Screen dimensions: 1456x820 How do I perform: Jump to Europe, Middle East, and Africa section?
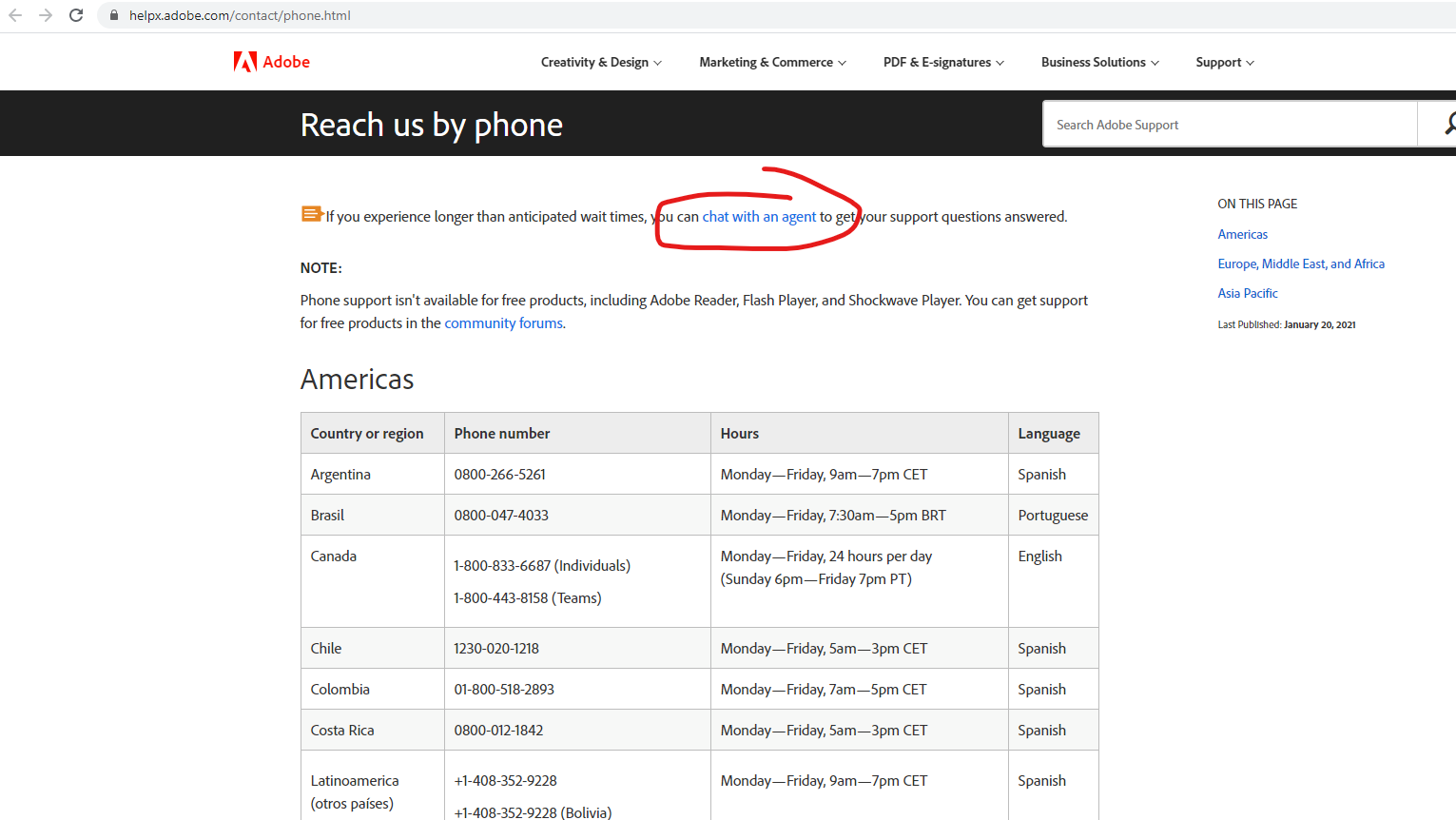[1301, 264]
